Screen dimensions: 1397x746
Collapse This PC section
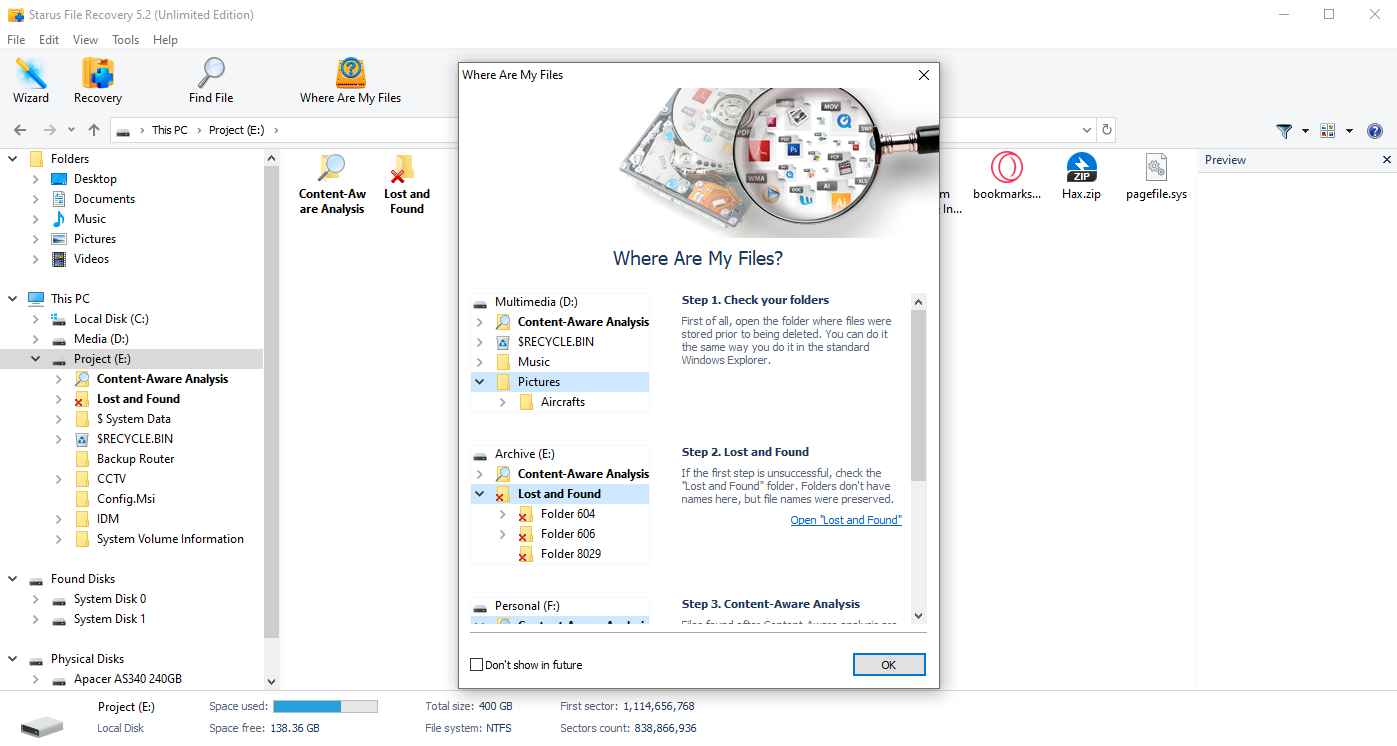click(x=13, y=299)
